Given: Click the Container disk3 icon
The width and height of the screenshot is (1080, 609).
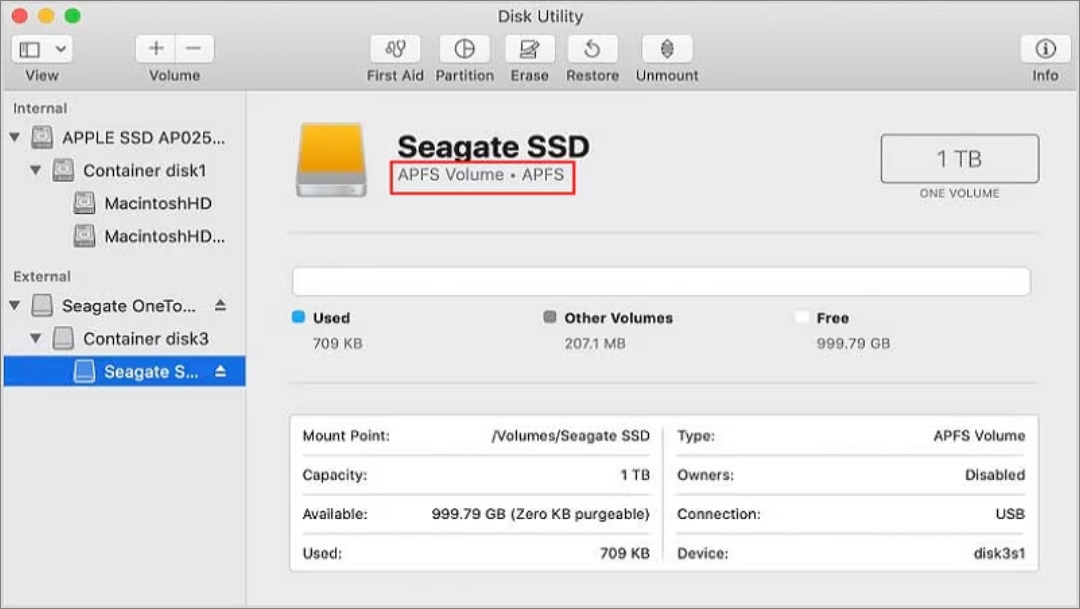Looking at the screenshot, I should [x=63, y=338].
